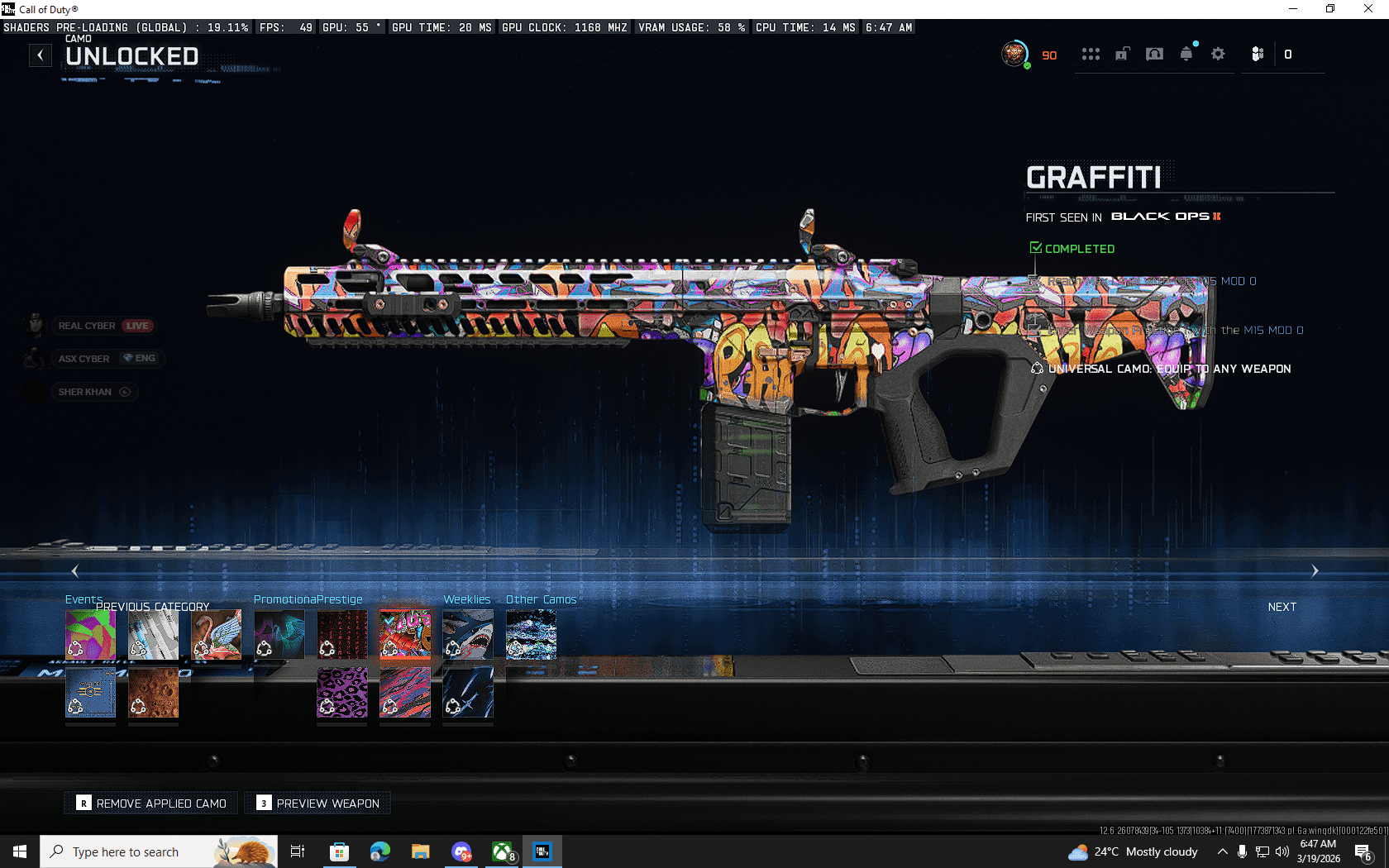The image size is (1389, 868).
Task: Select the purple leopard print camo
Action: [341, 693]
